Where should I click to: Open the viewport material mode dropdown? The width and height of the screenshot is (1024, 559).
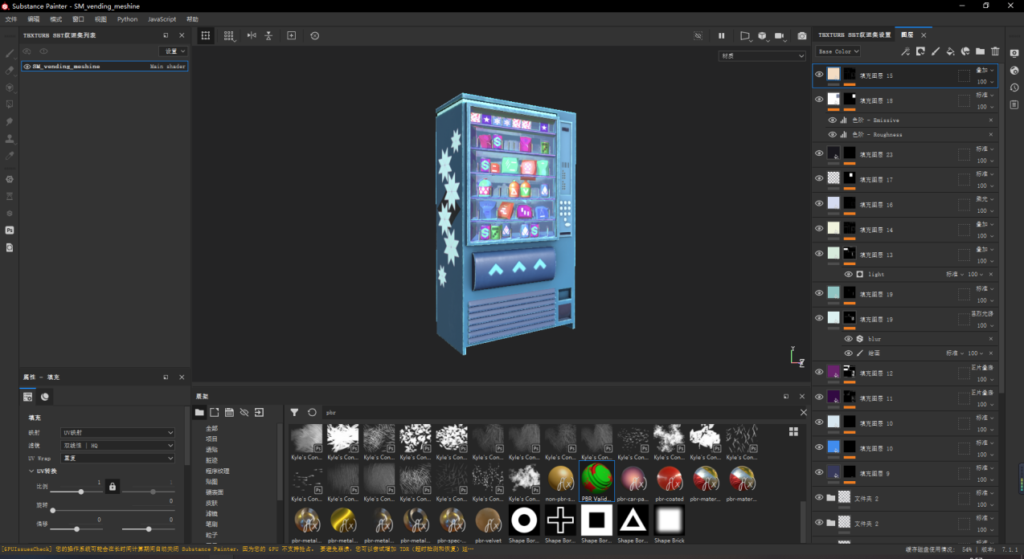tap(761, 56)
